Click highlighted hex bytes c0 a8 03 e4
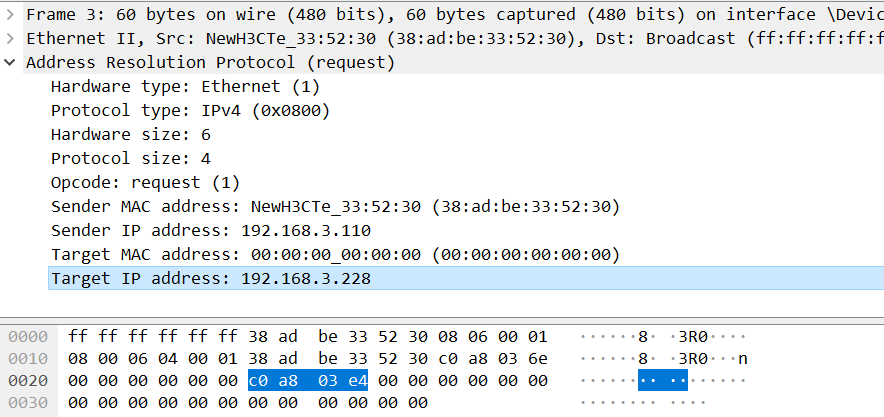This screenshot has width=884, height=417. [308, 381]
